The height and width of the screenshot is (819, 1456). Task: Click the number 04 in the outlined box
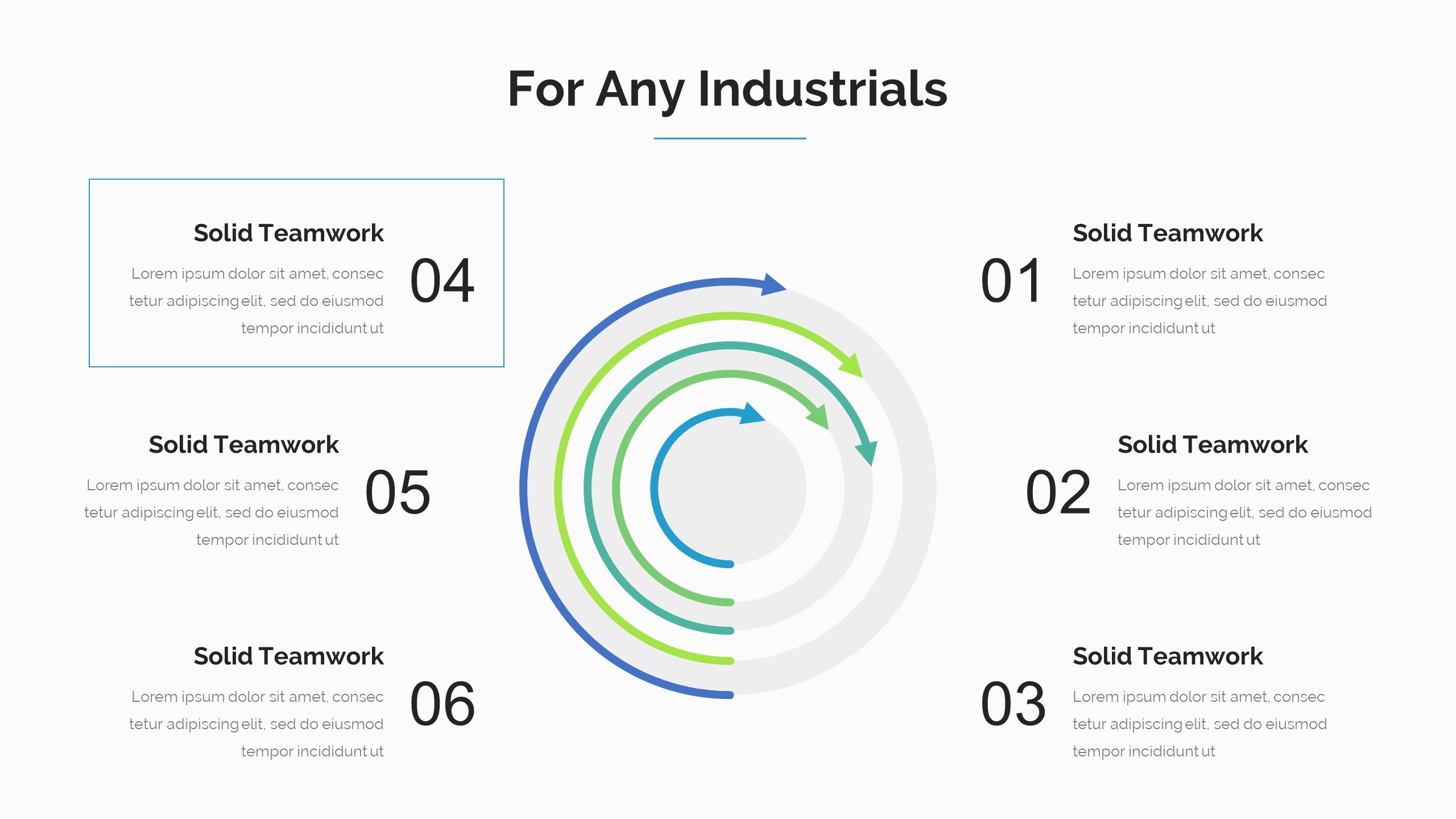point(442,280)
